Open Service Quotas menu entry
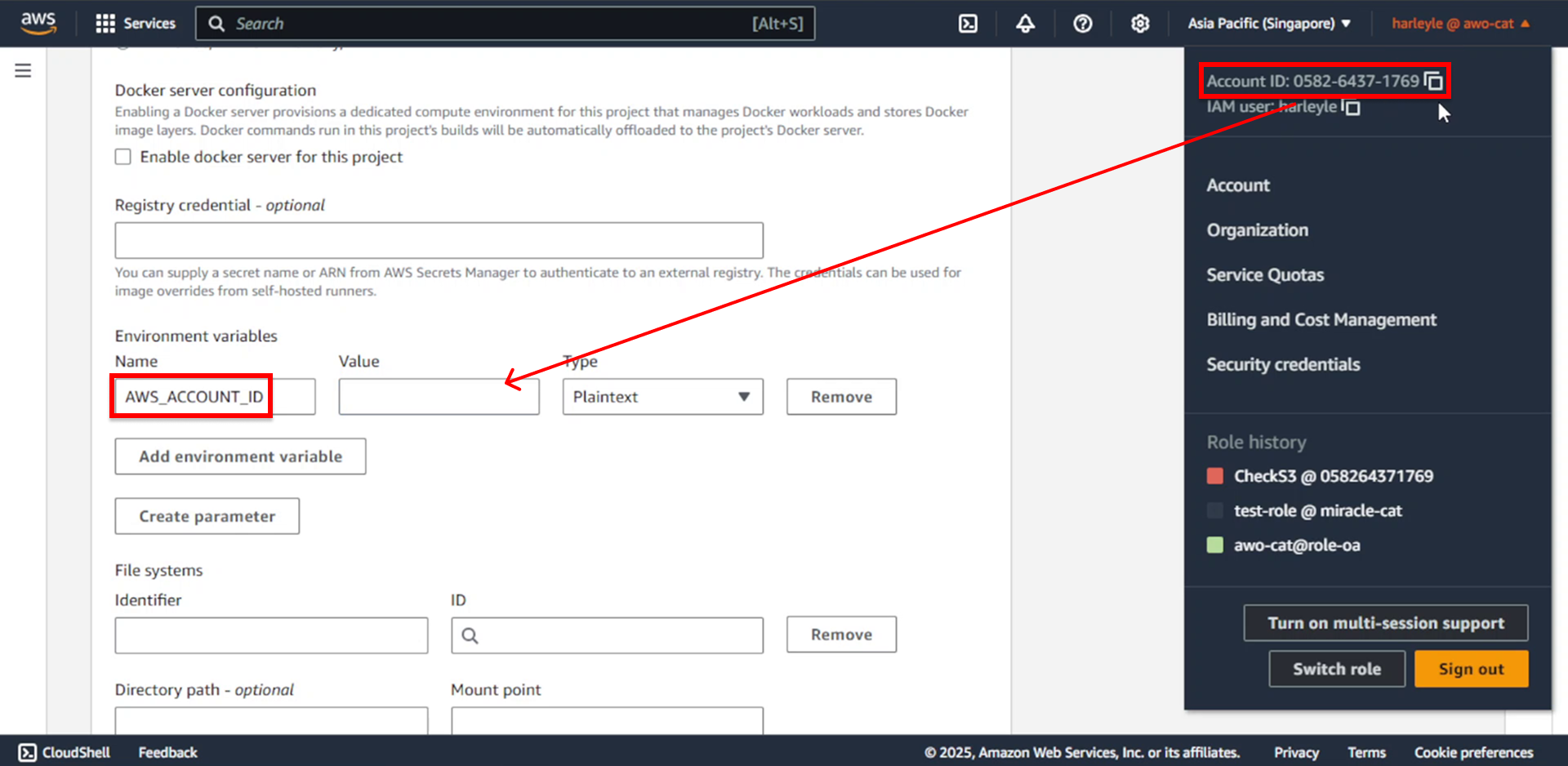This screenshot has width=1568, height=766. tap(1265, 275)
